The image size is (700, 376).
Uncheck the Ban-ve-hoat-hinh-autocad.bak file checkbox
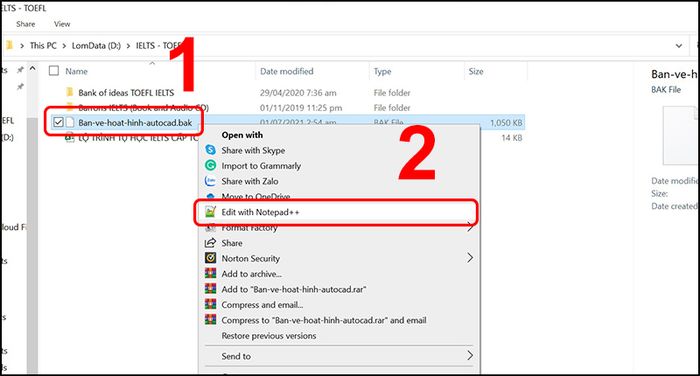(x=58, y=122)
